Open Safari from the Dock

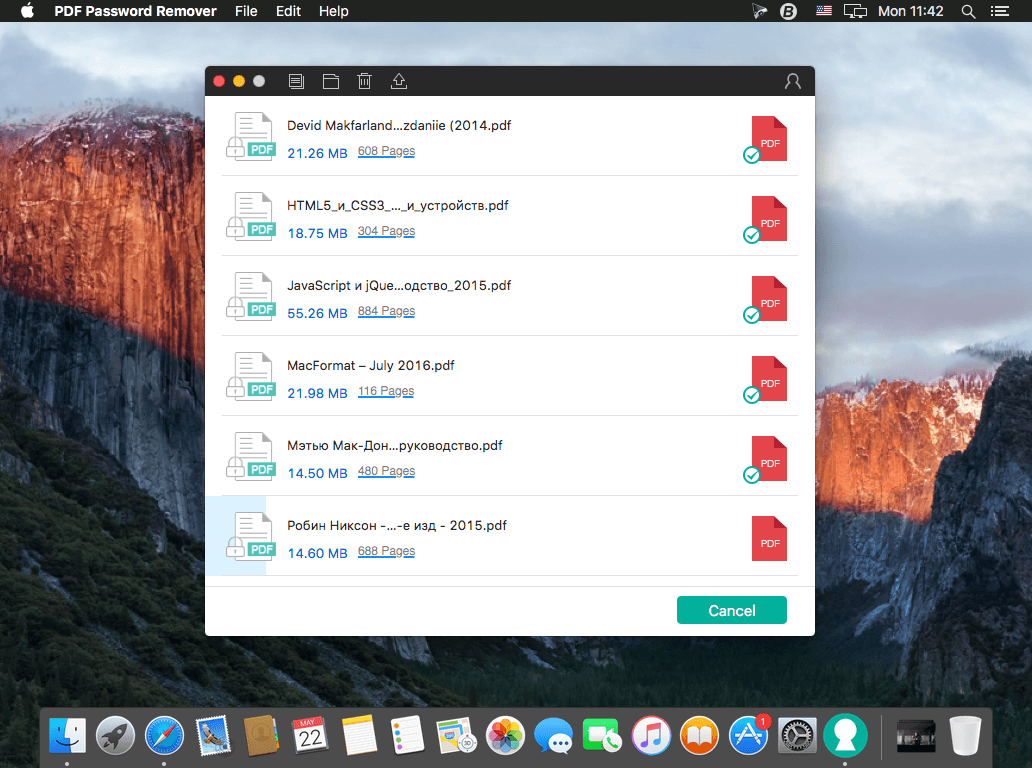point(164,735)
